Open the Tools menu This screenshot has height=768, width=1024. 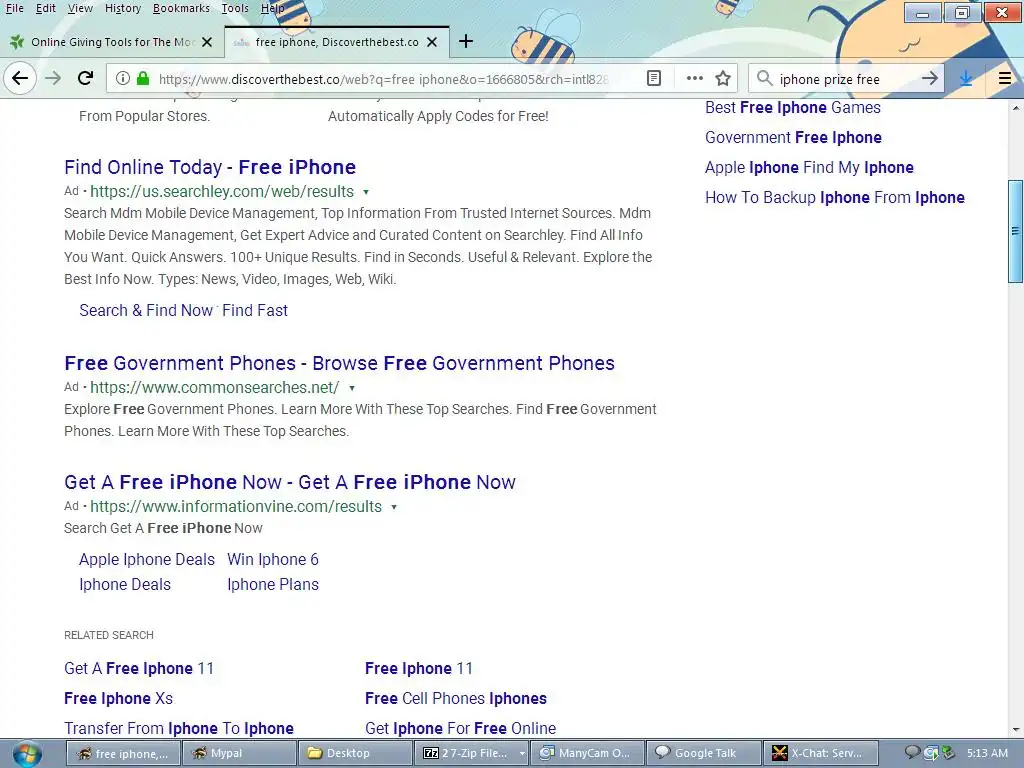coord(234,8)
